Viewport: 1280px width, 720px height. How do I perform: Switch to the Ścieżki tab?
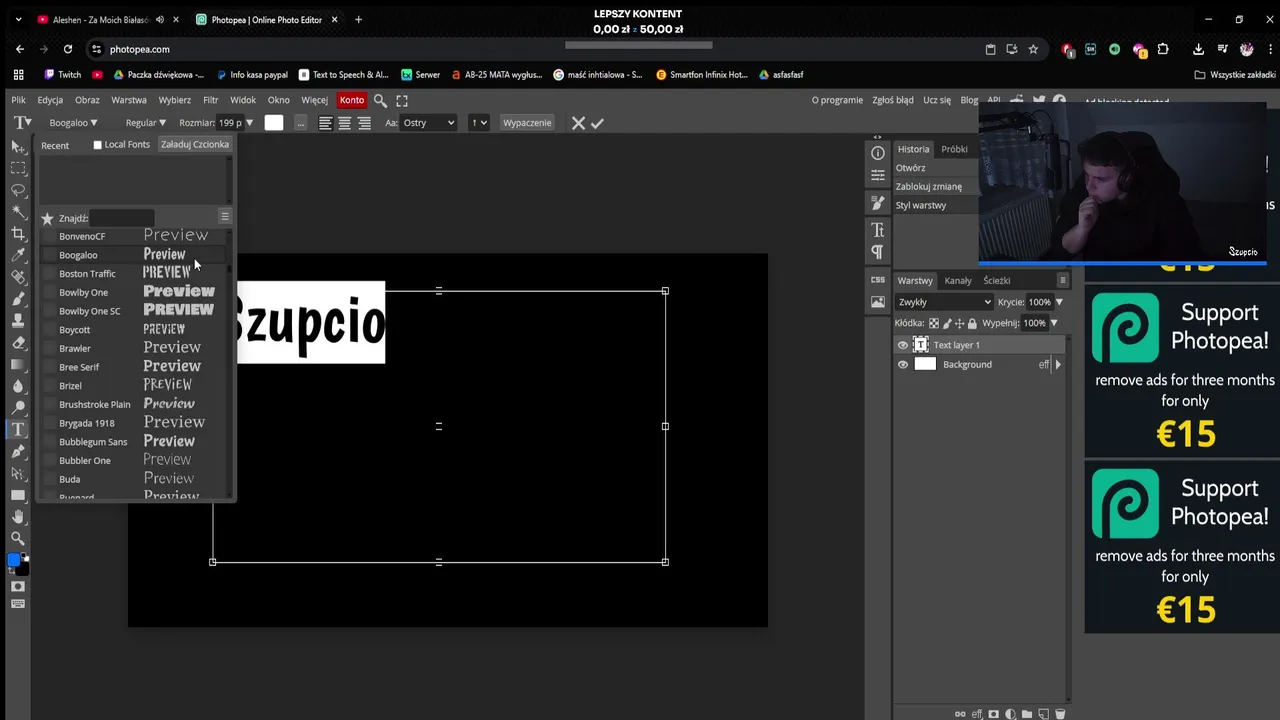point(996,281)
